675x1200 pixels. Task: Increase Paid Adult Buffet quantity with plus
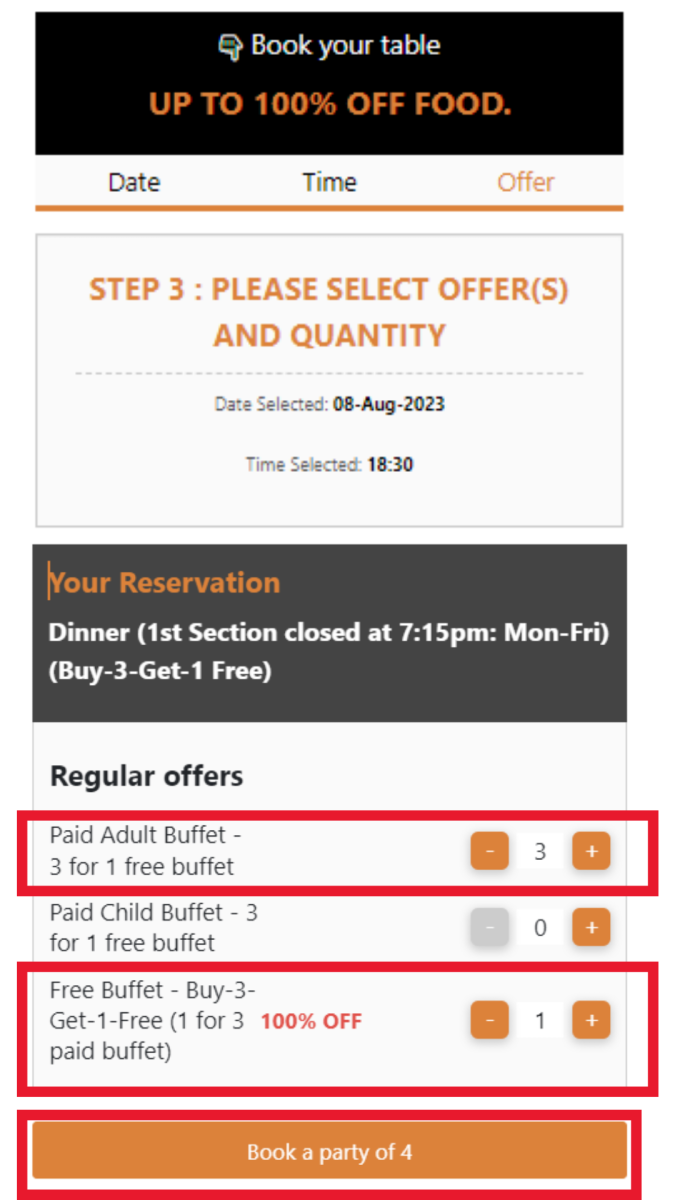pyautogui.click(x=591, y=851)
